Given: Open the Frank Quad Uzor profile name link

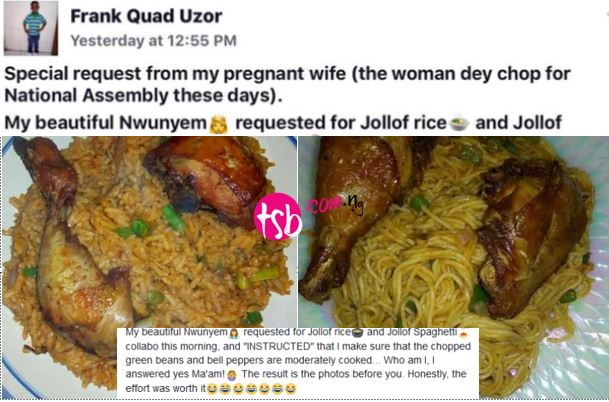Looking at the screenshot, I should pyautogui.click(x=146, y=16).
